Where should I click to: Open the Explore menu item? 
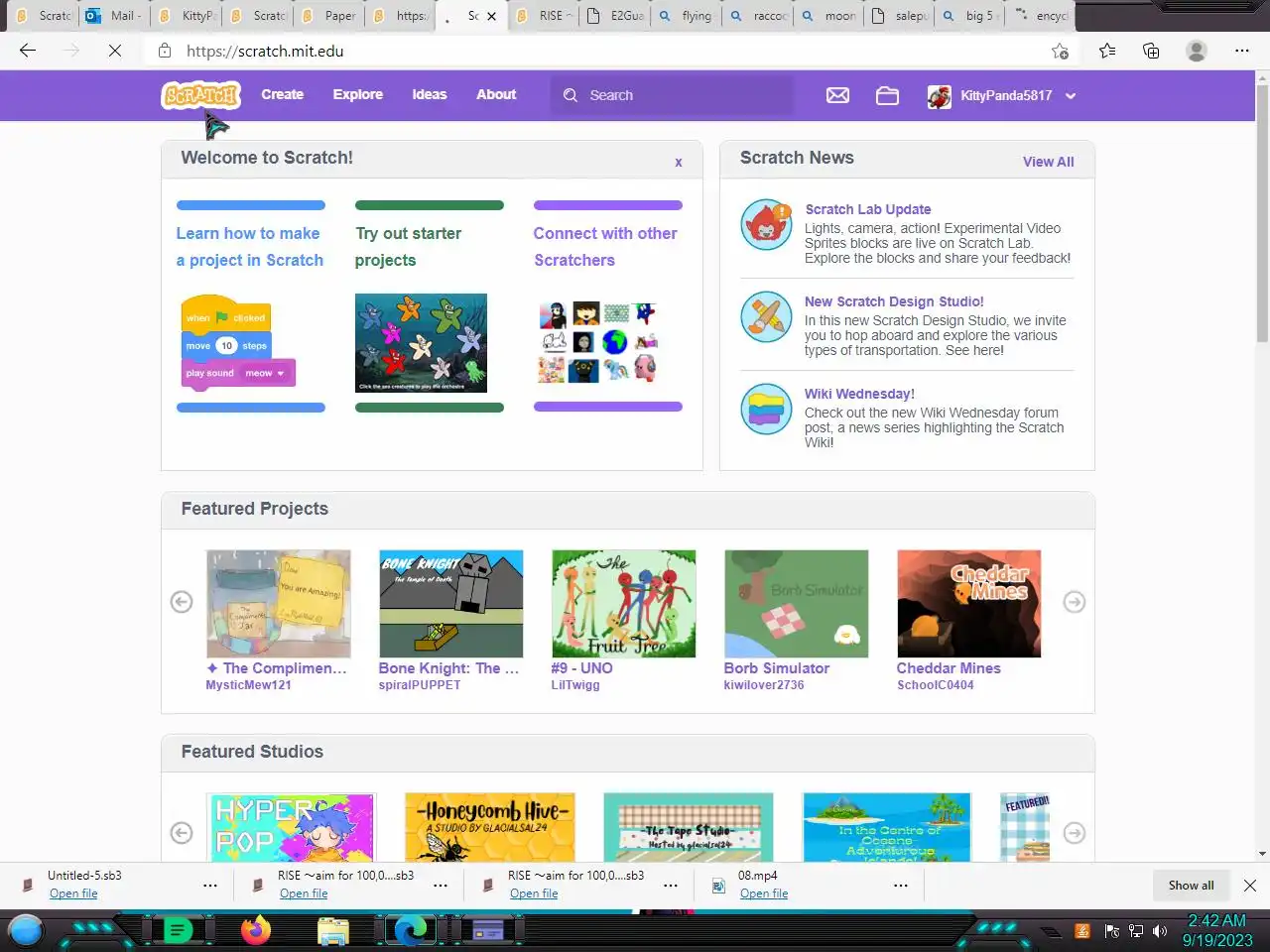tap(358, 94)
